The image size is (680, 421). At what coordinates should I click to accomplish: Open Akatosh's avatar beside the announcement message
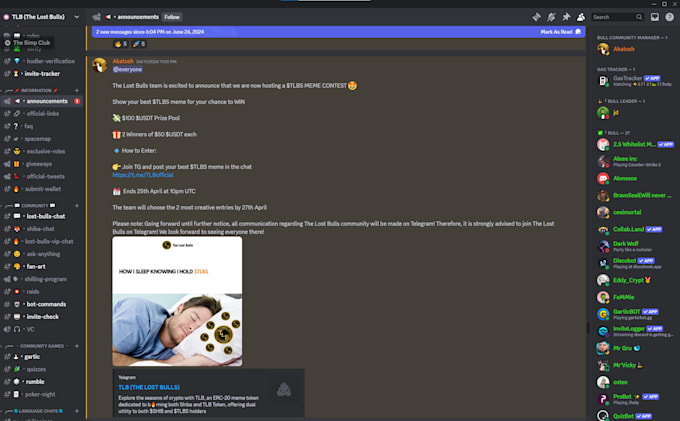[x=100, y=65]
